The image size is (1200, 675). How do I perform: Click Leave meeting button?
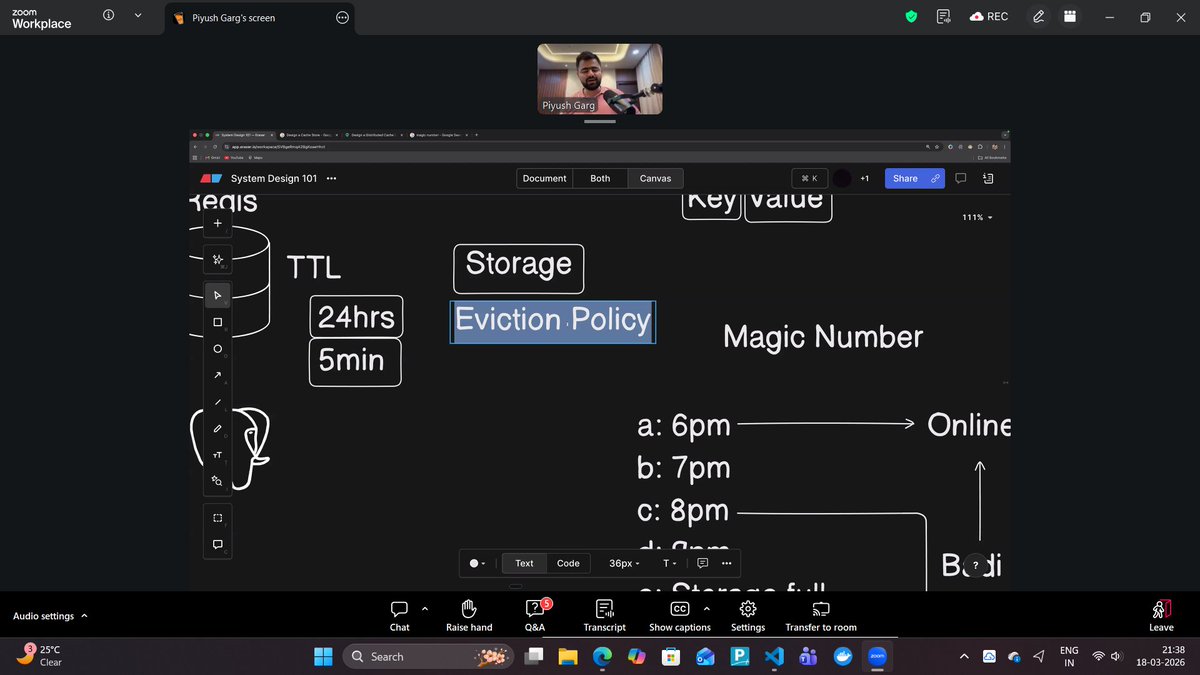(x=1161, y=615)
